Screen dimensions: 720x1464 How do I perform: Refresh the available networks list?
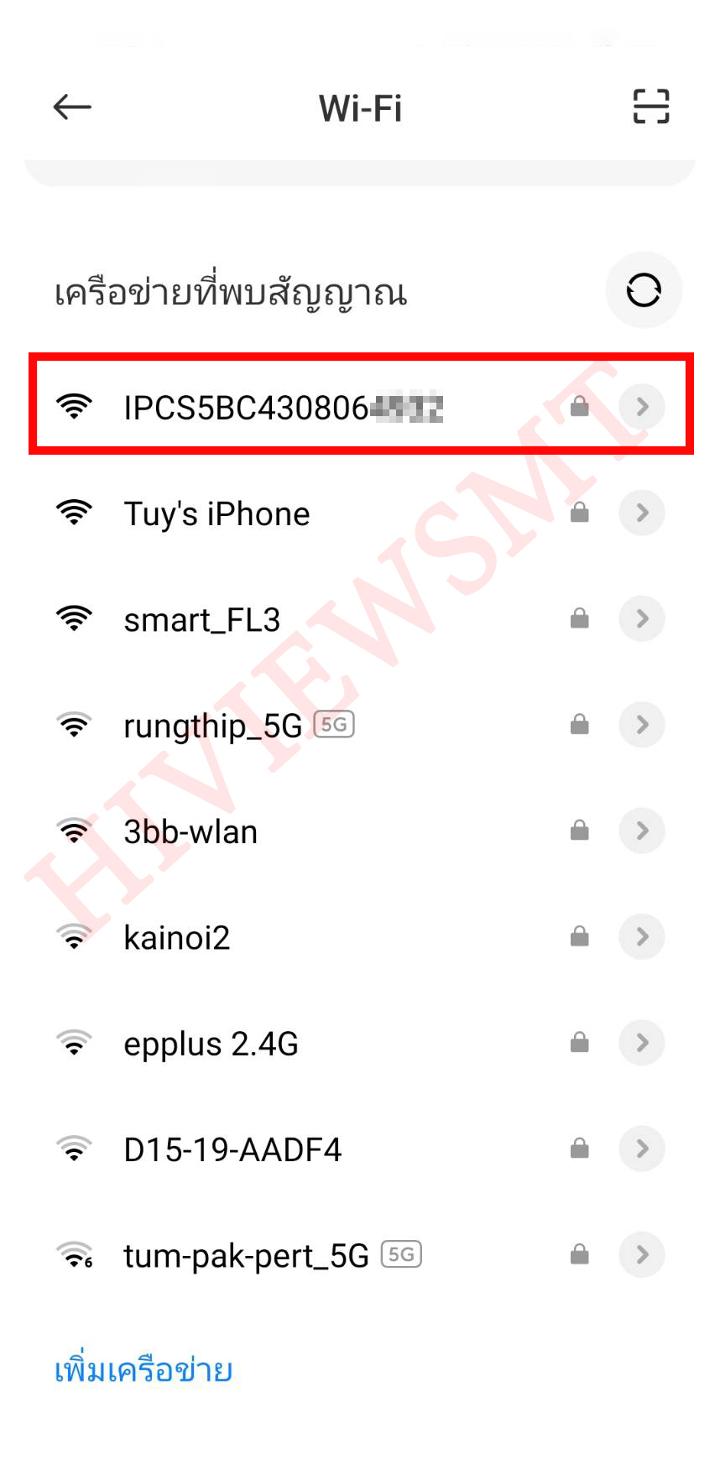pyautogui.click(x=644, y=291)
